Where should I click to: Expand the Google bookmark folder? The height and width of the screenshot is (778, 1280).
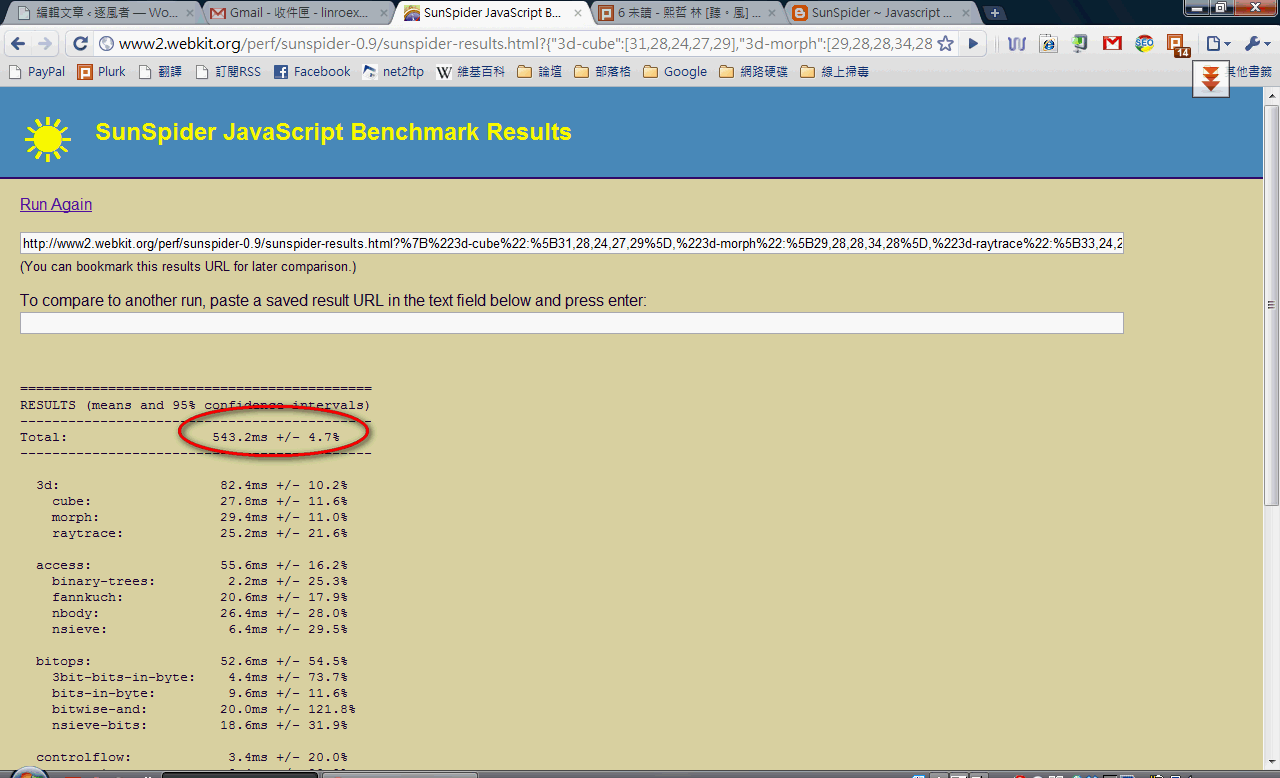tap(675, 72)
